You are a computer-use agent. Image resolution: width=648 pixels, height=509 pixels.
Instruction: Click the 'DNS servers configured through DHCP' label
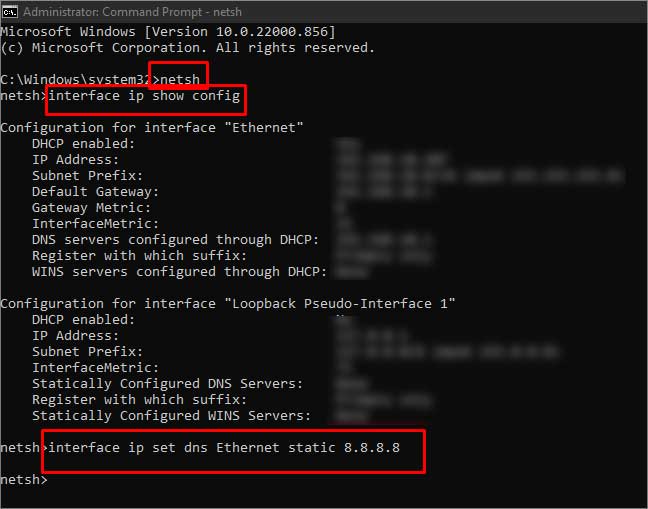pos(176,240)
